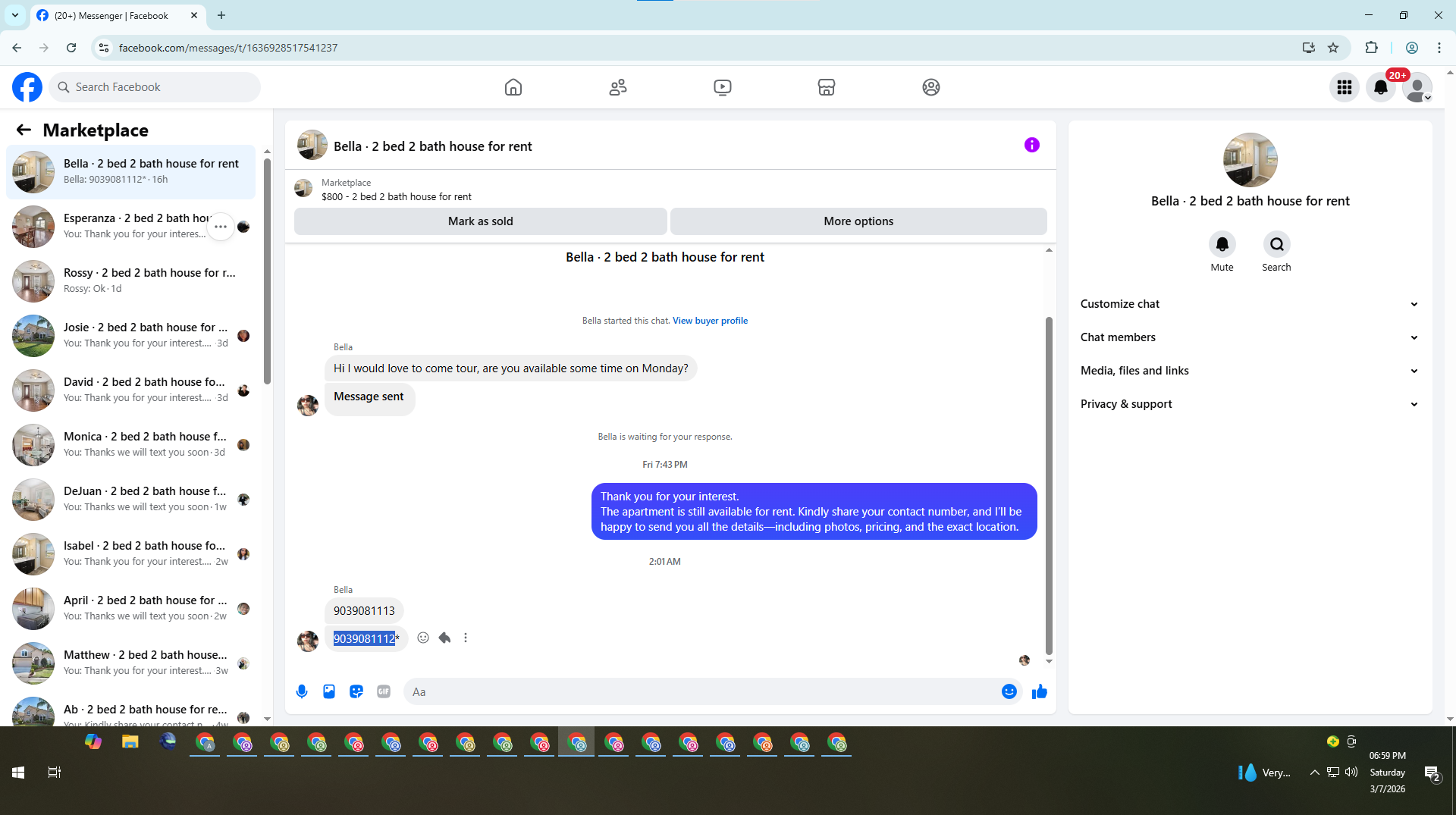The image size is (1456, 815).
Task: Click the More options button
Action: (858, 221)
